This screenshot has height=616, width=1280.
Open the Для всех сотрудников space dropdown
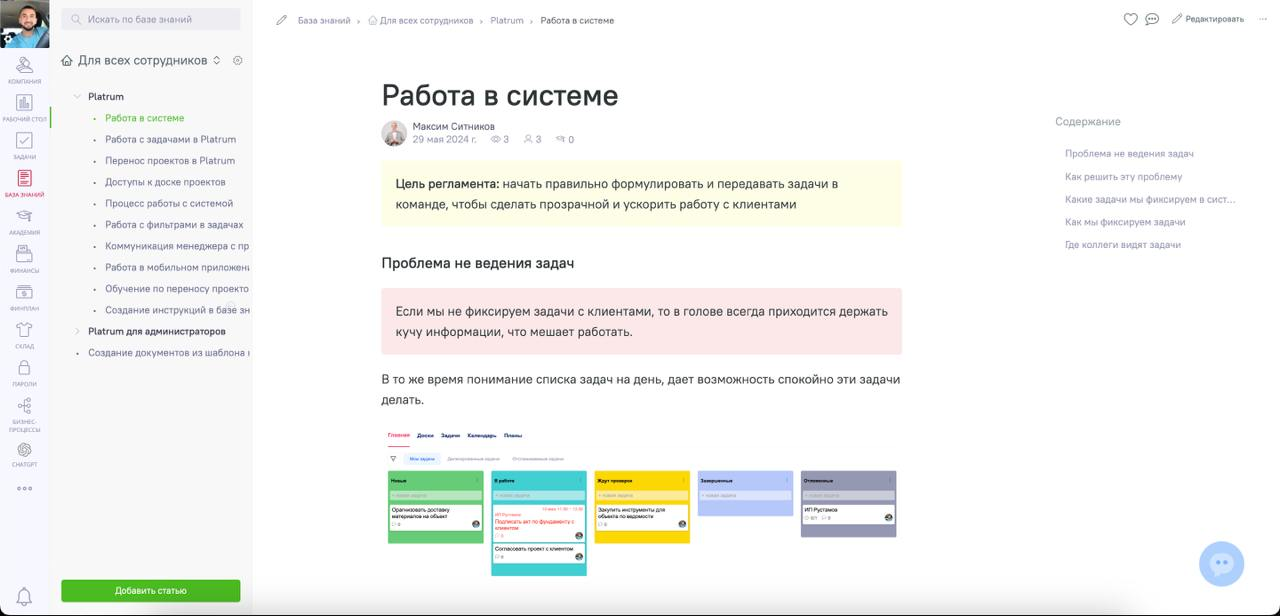point(141,60)
